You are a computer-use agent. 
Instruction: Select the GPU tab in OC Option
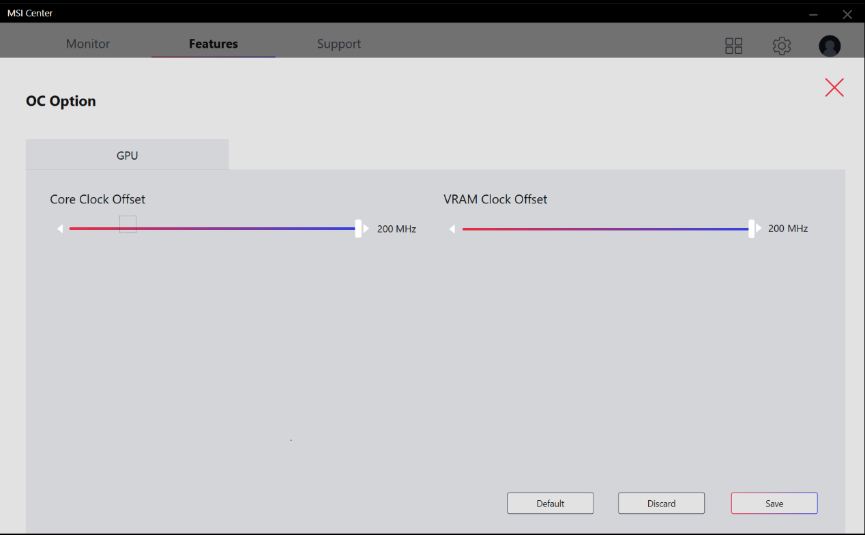[127, 155]
